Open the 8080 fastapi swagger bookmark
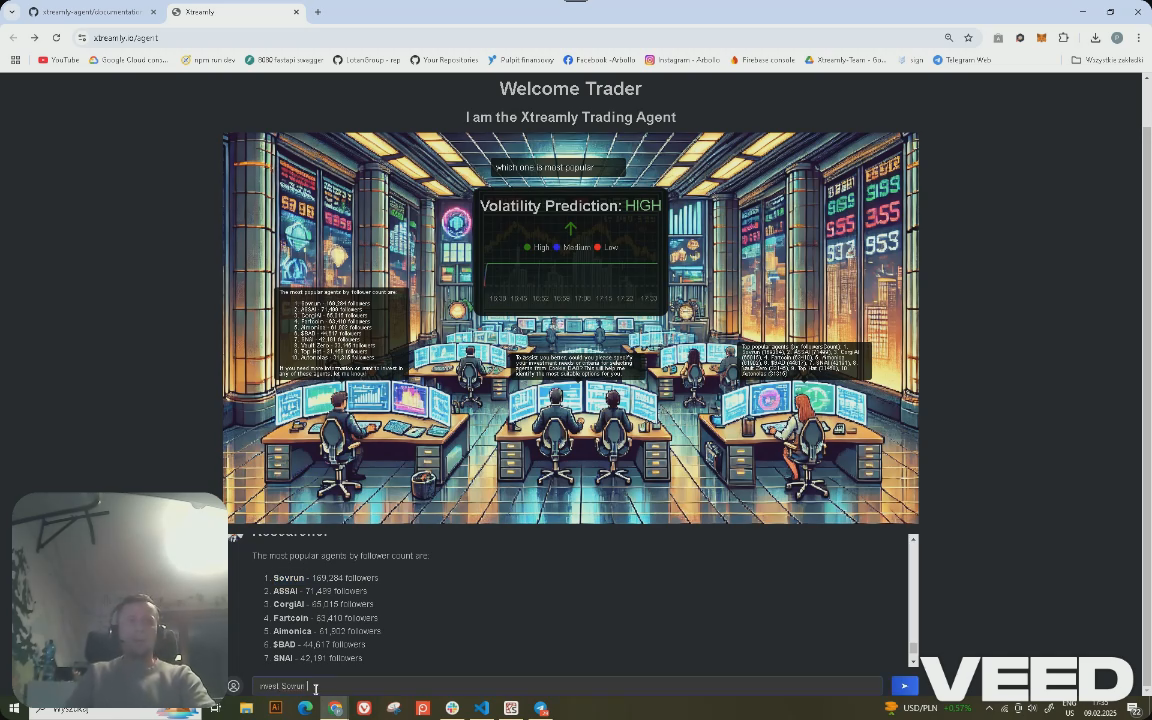 (x=284, y=60)
